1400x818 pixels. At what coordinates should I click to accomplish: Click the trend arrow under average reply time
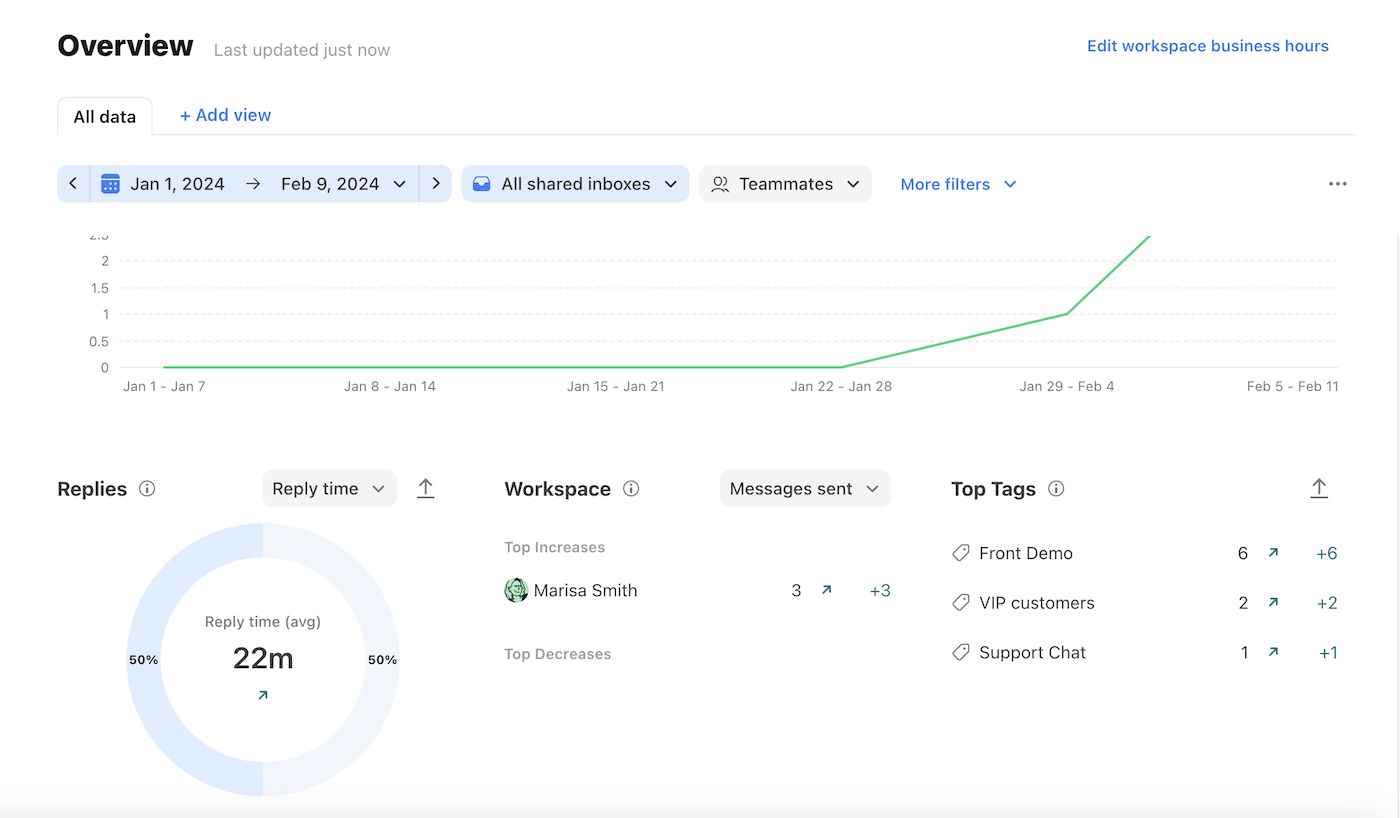pos(262,694)
